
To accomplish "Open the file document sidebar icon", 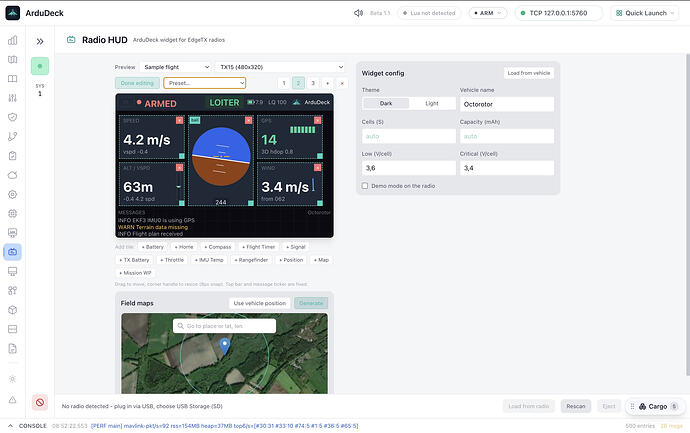I will (x=13, y=349).
